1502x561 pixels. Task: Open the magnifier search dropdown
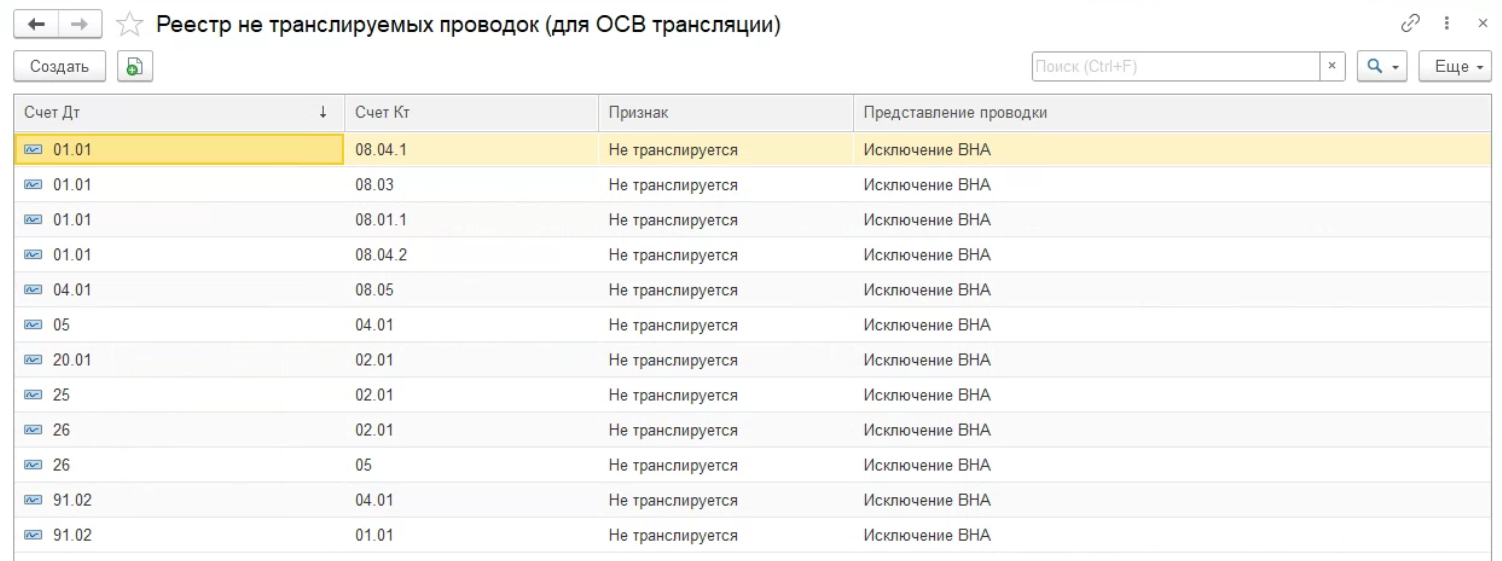[x=1382, y=67]
